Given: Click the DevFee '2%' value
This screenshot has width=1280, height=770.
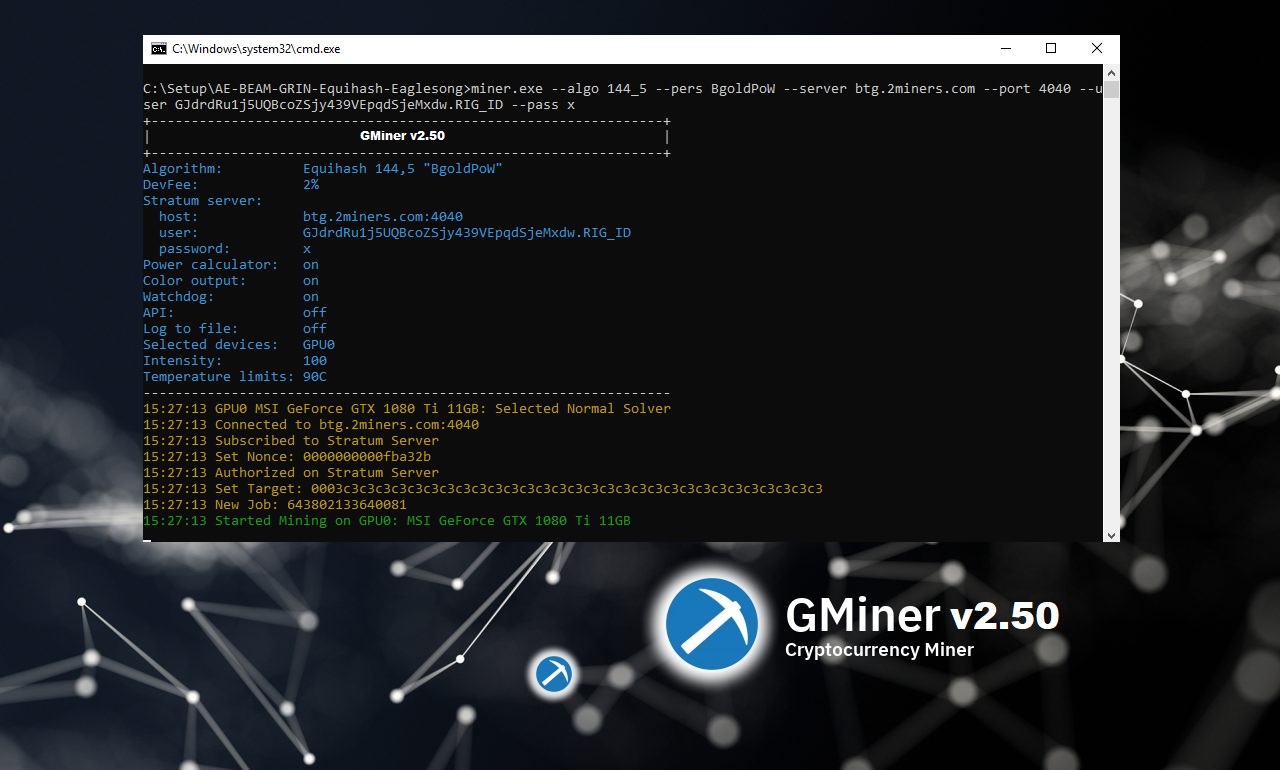Looking at the screenshot, I should click(x=311, y=185).
